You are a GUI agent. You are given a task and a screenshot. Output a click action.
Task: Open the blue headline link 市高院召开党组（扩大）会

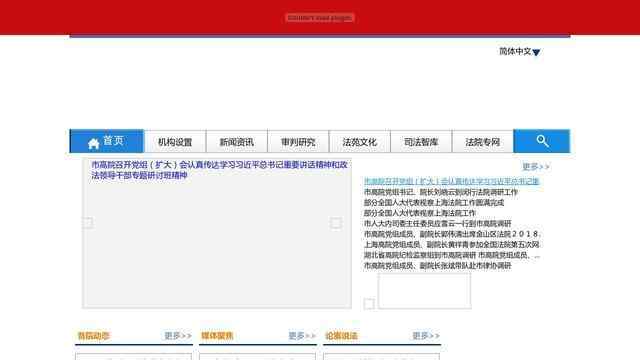(219, 170)
